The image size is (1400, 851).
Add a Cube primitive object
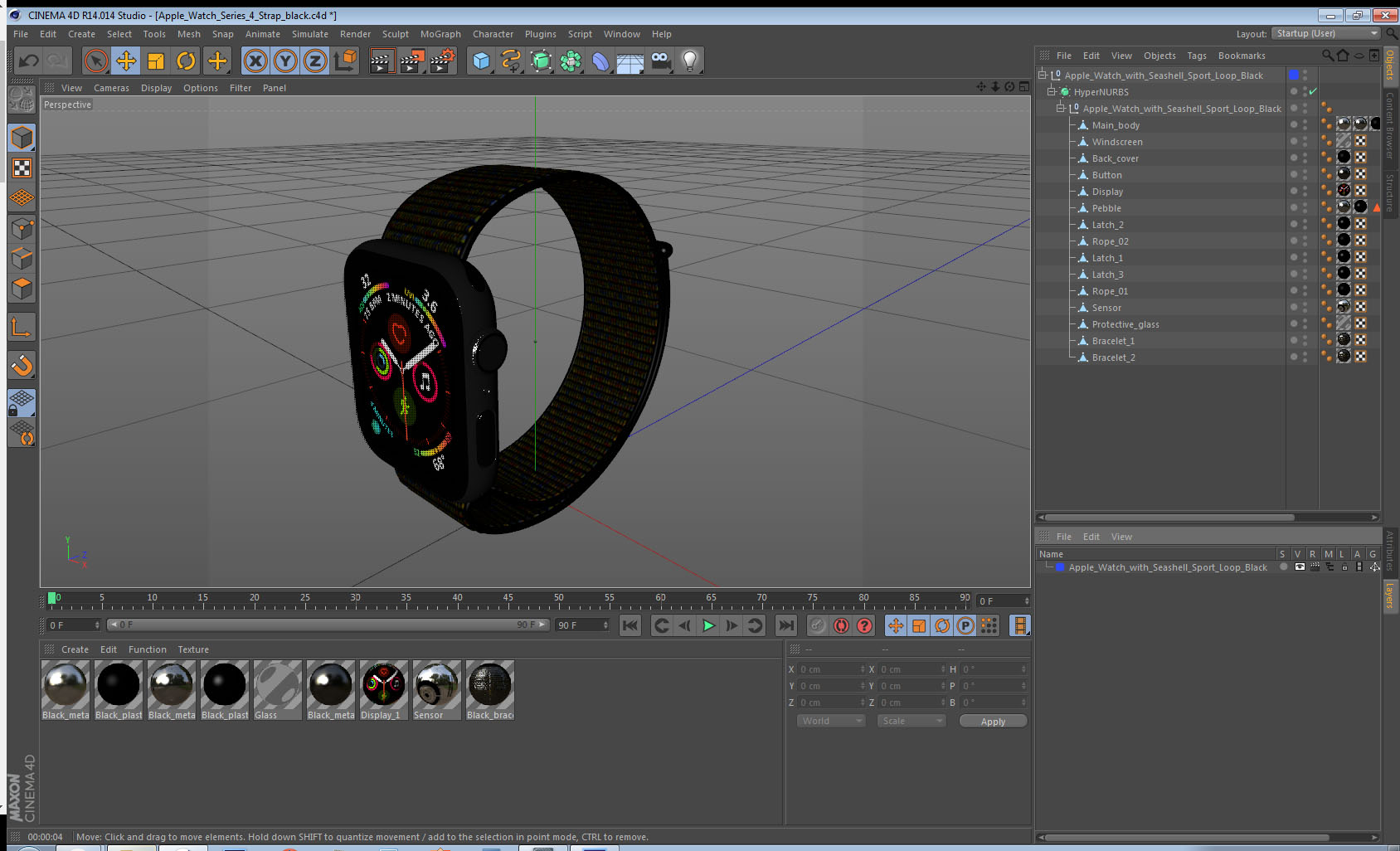(x=481, y=61)
